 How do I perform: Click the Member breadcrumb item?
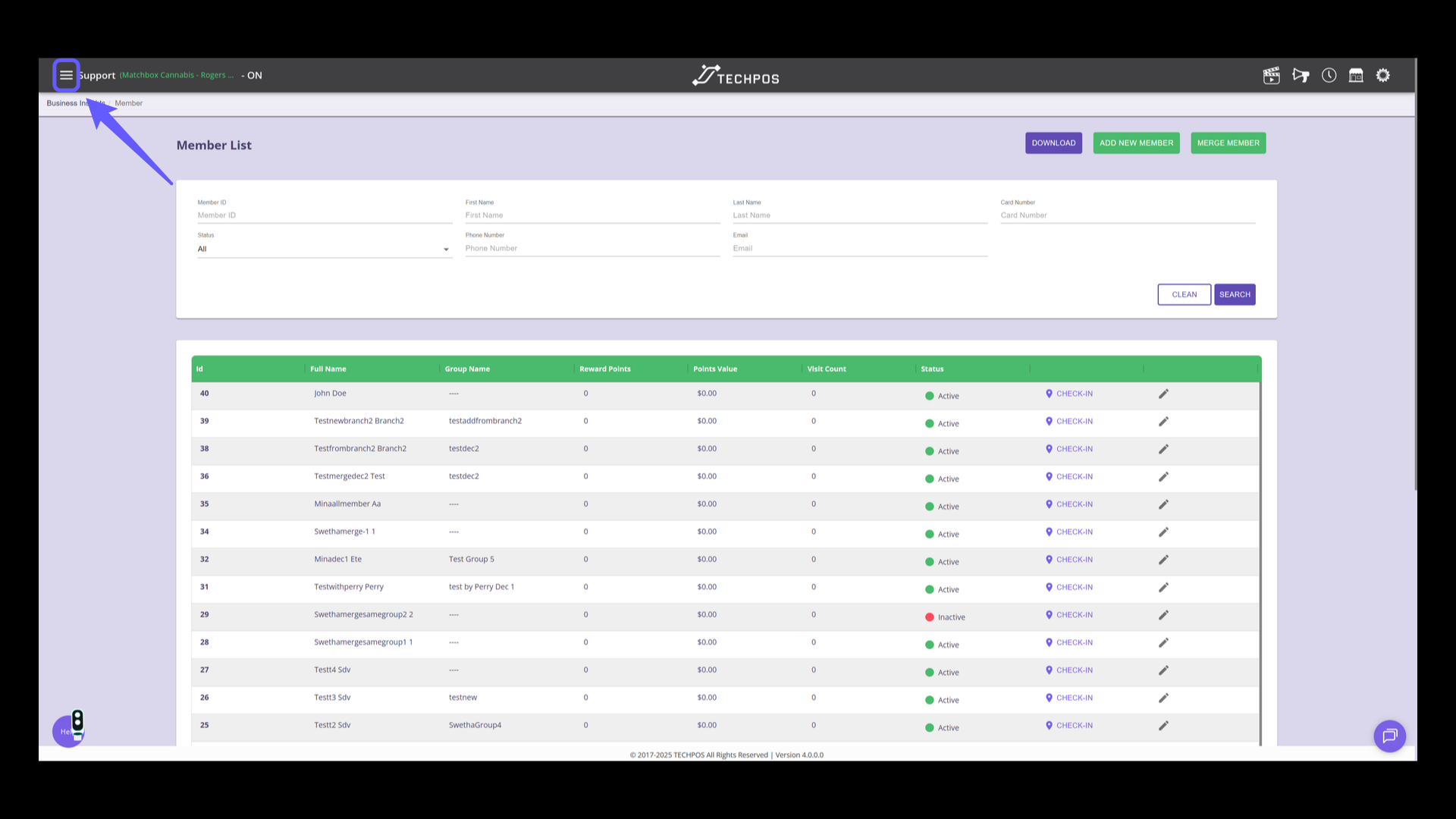pos(128,103)
